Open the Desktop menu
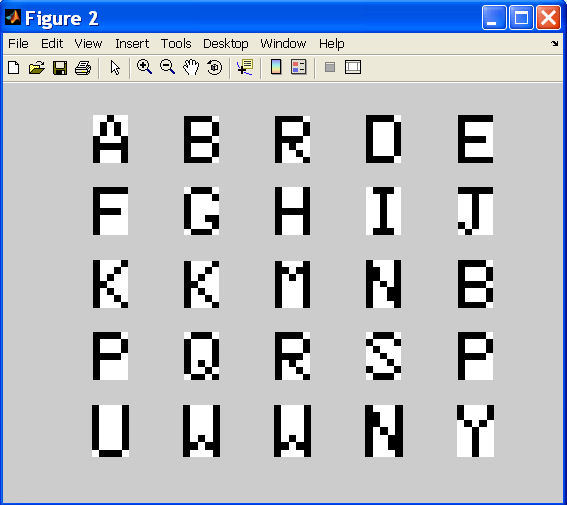 click(x=226, y=44)
